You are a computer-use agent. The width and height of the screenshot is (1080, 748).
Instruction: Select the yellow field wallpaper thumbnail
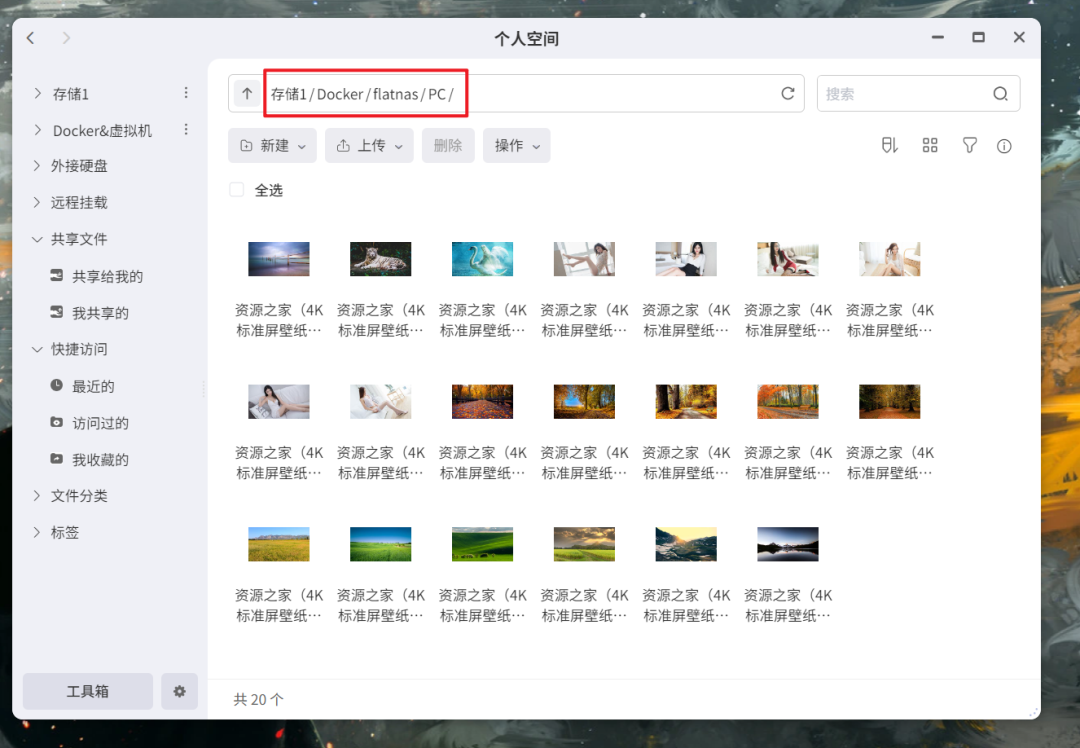click(278, 544)
